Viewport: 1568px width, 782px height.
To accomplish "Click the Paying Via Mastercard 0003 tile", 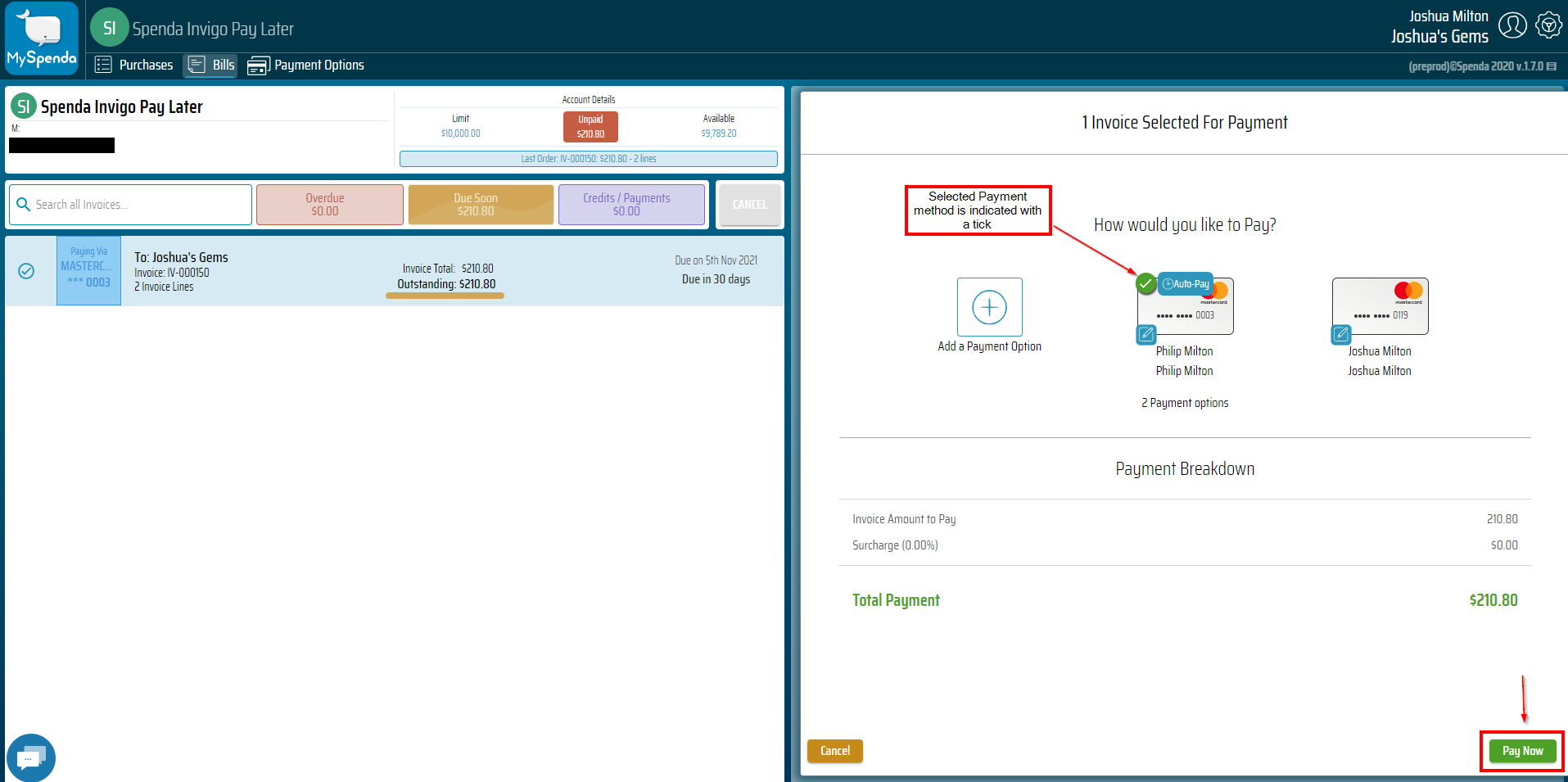I will tap(88, 271).
